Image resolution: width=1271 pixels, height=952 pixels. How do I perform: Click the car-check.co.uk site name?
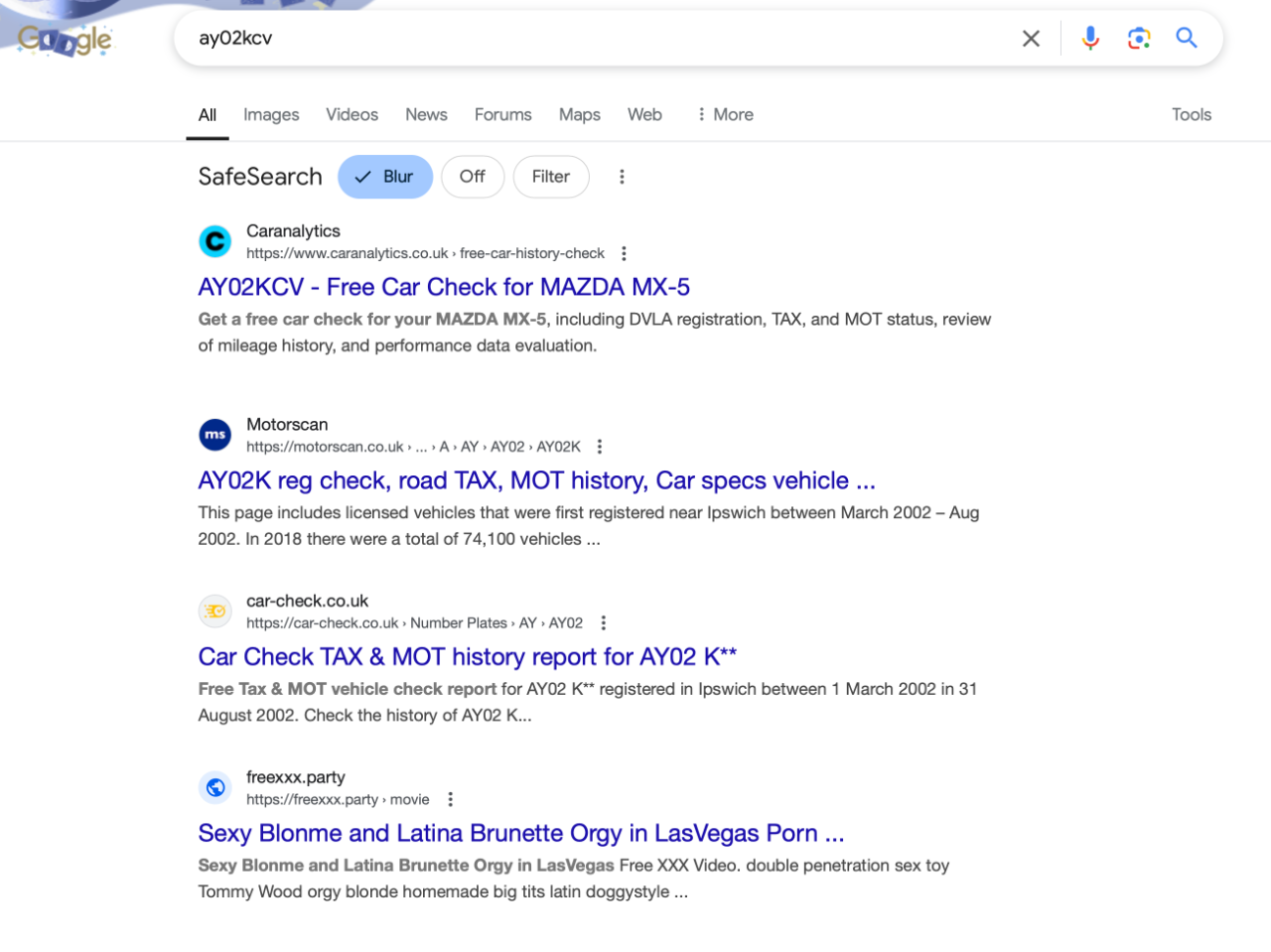pos(307,602)
